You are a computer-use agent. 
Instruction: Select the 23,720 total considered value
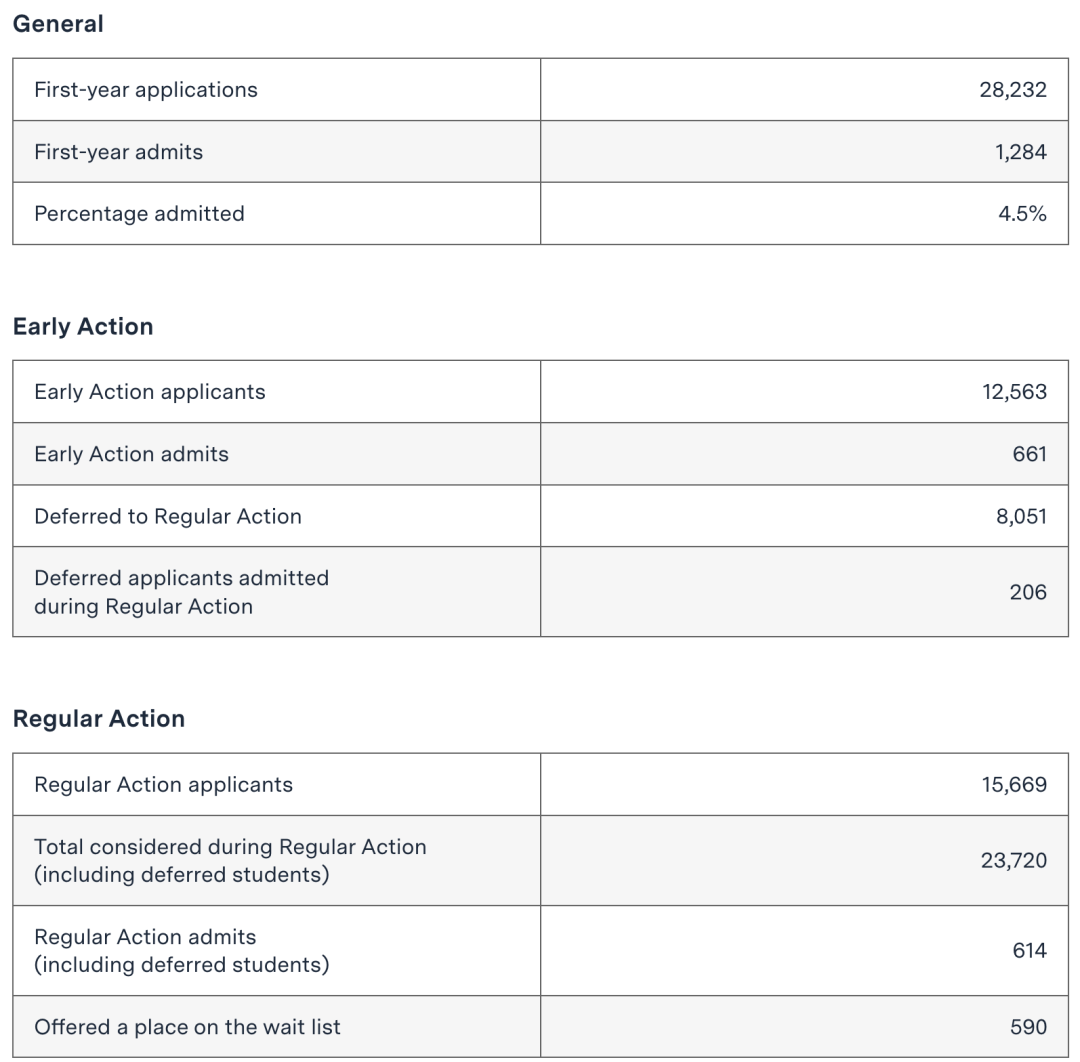coord(1014,861)
